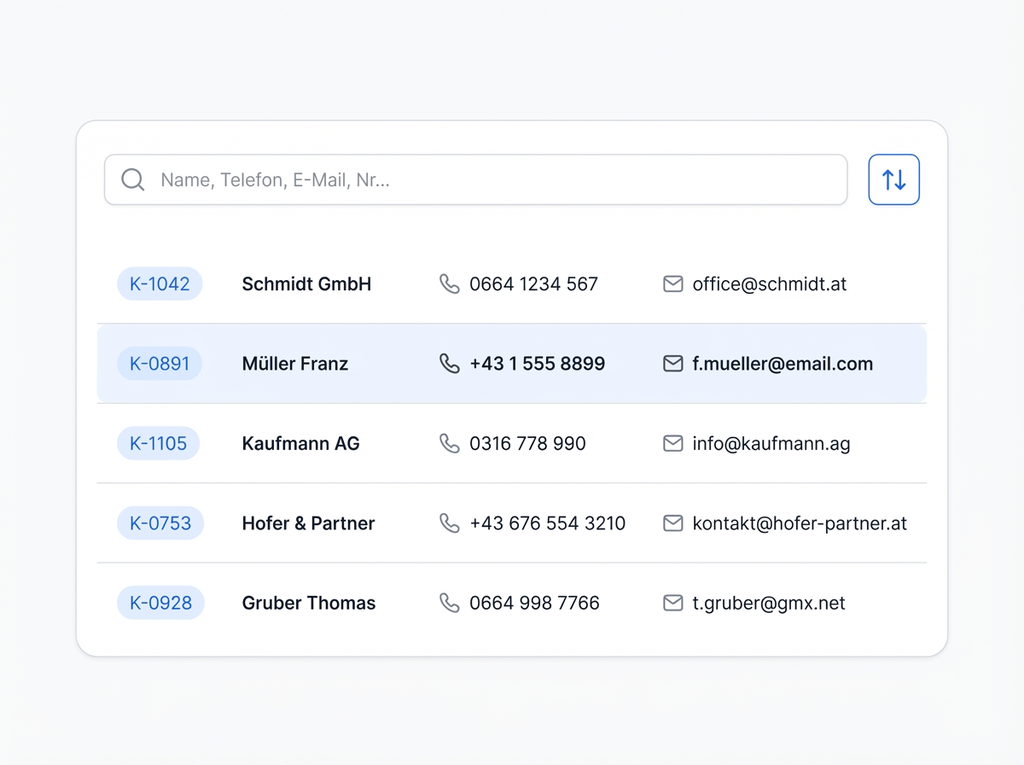Click mail icon next to f.mueller@email.com

[673, 364]
